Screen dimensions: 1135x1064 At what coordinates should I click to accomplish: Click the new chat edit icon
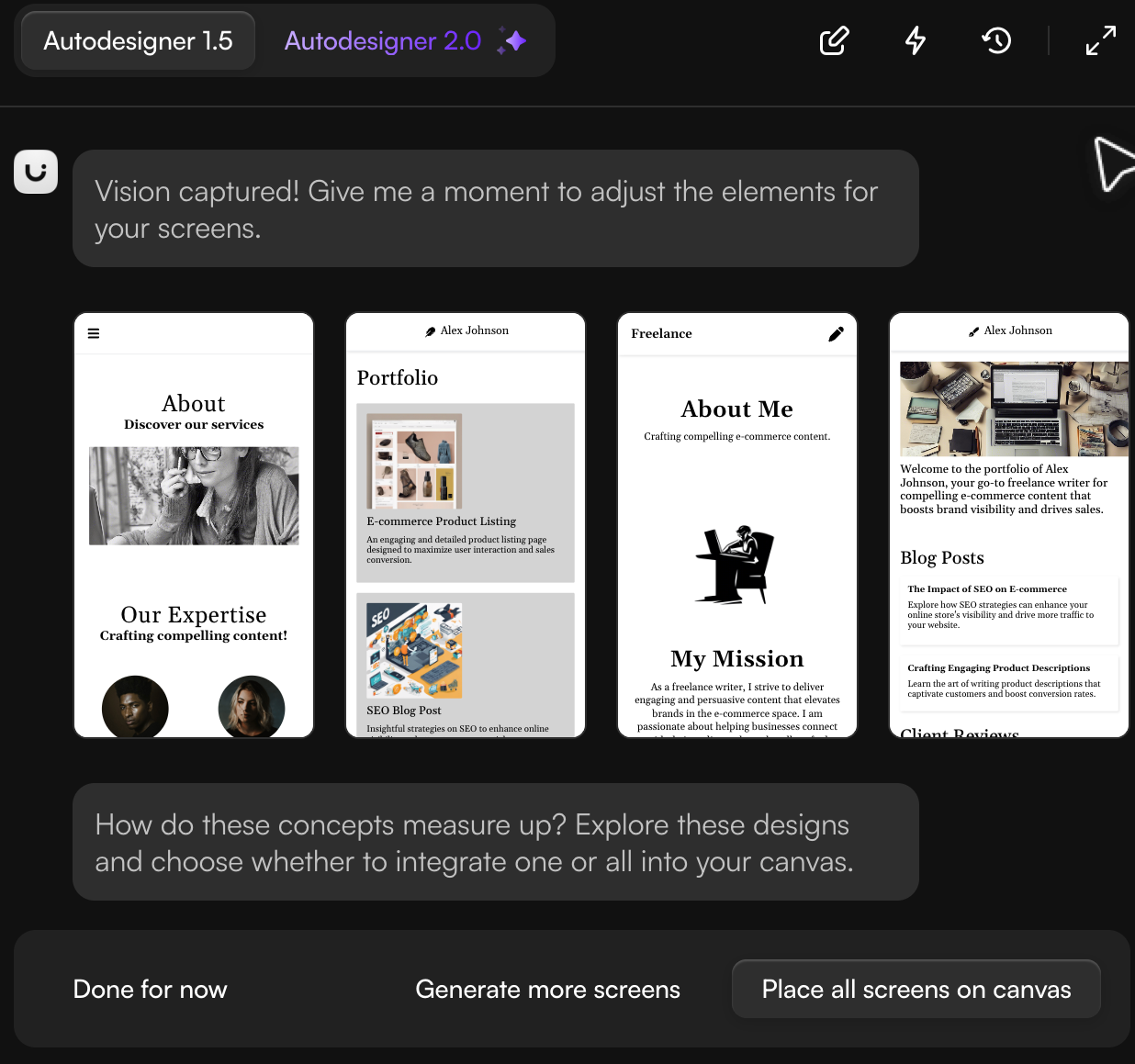click(834, 40)
